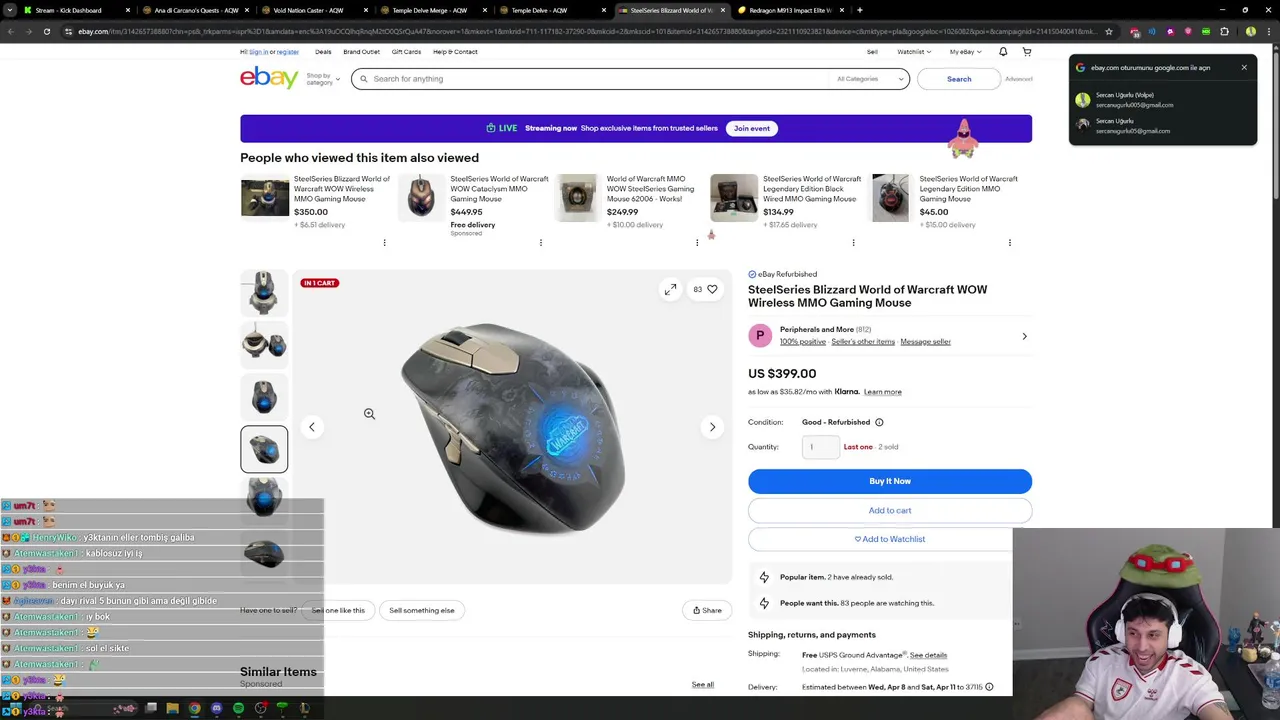Click Message seller link

(x=925, y=342)
